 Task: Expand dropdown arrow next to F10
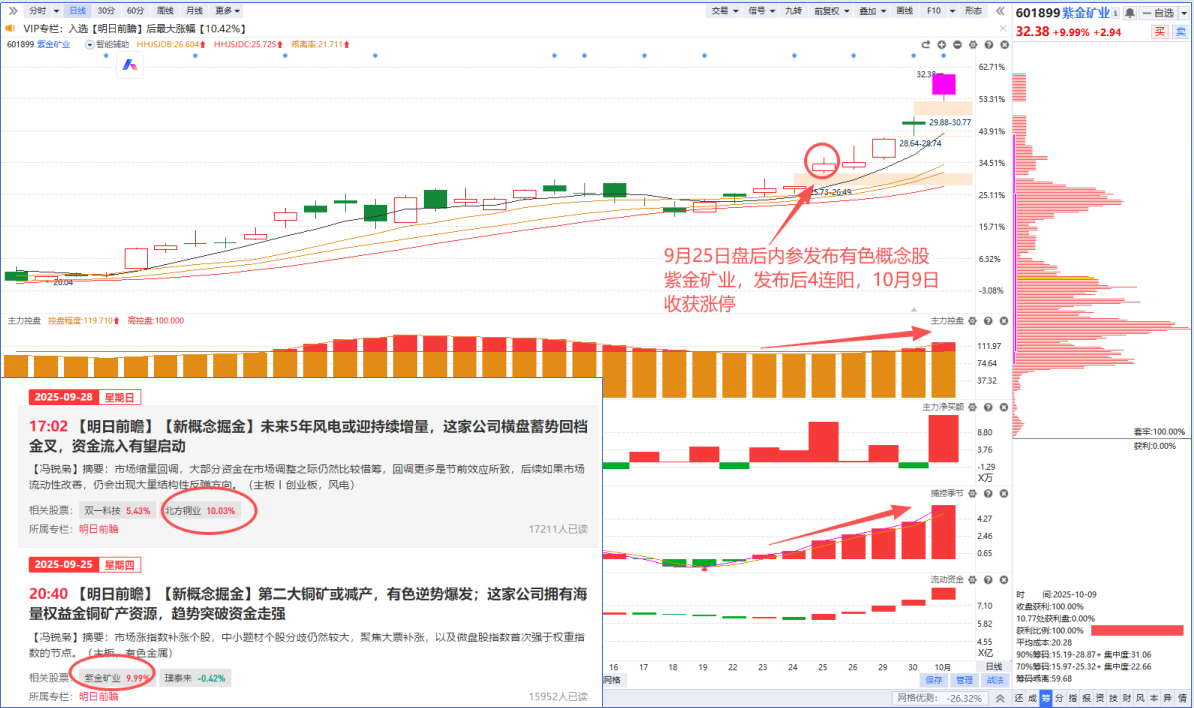[953, 11]
